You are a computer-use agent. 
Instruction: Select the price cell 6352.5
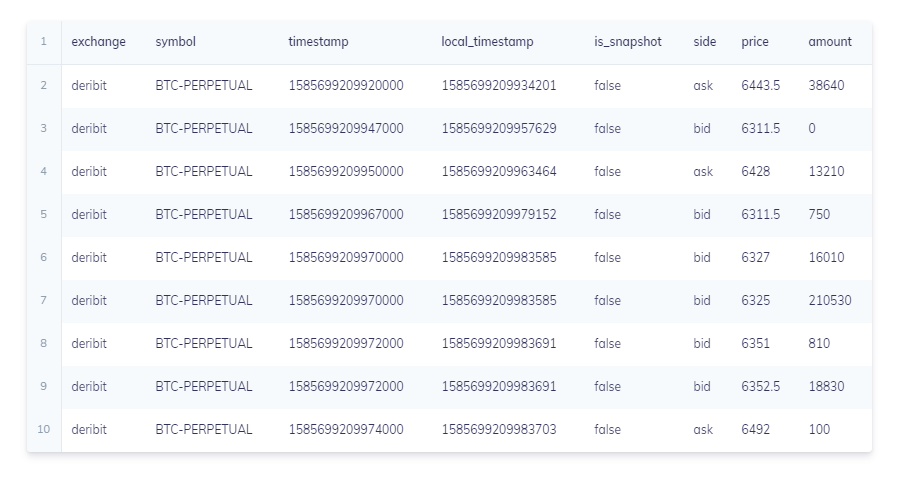(x=760, y=386)
